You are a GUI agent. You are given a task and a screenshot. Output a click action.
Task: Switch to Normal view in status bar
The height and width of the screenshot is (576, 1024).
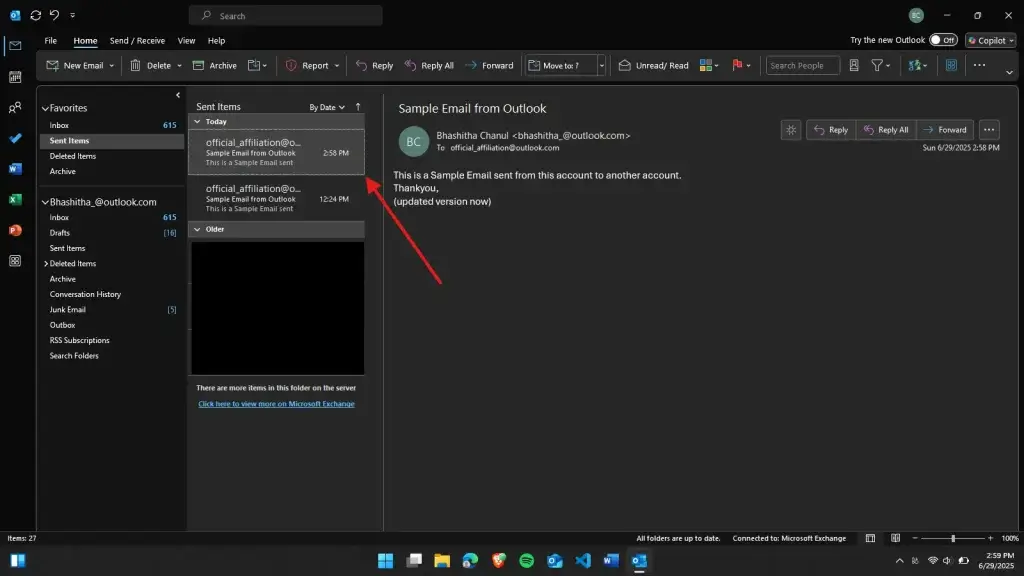[x=870, y=538]
